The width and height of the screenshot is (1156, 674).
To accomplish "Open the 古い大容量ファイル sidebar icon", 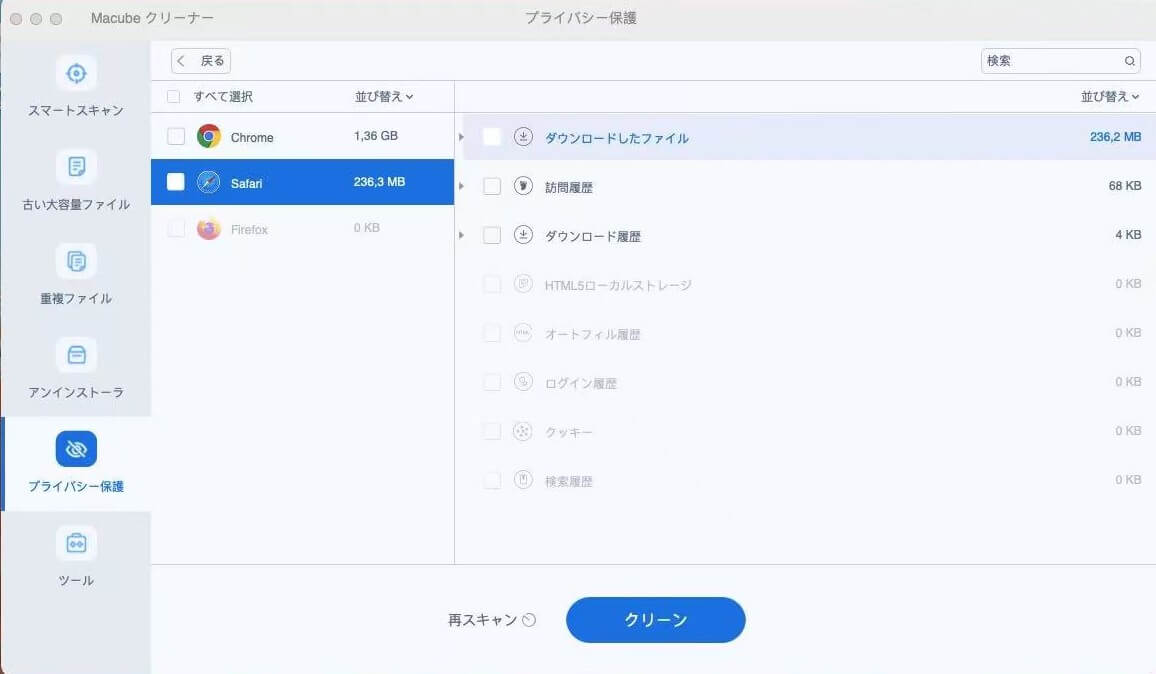I will (76, 167).
